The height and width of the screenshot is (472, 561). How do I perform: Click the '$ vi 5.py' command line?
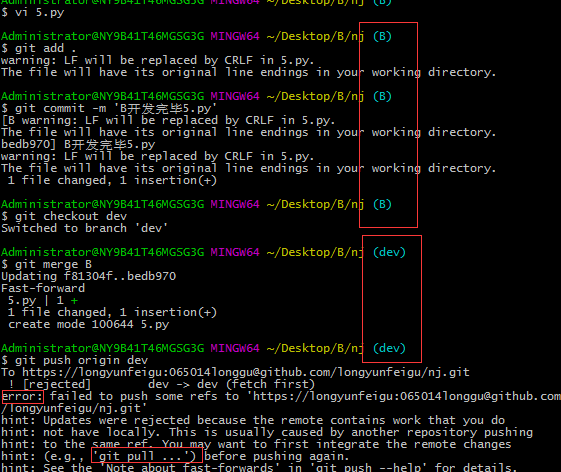(33, 13)
